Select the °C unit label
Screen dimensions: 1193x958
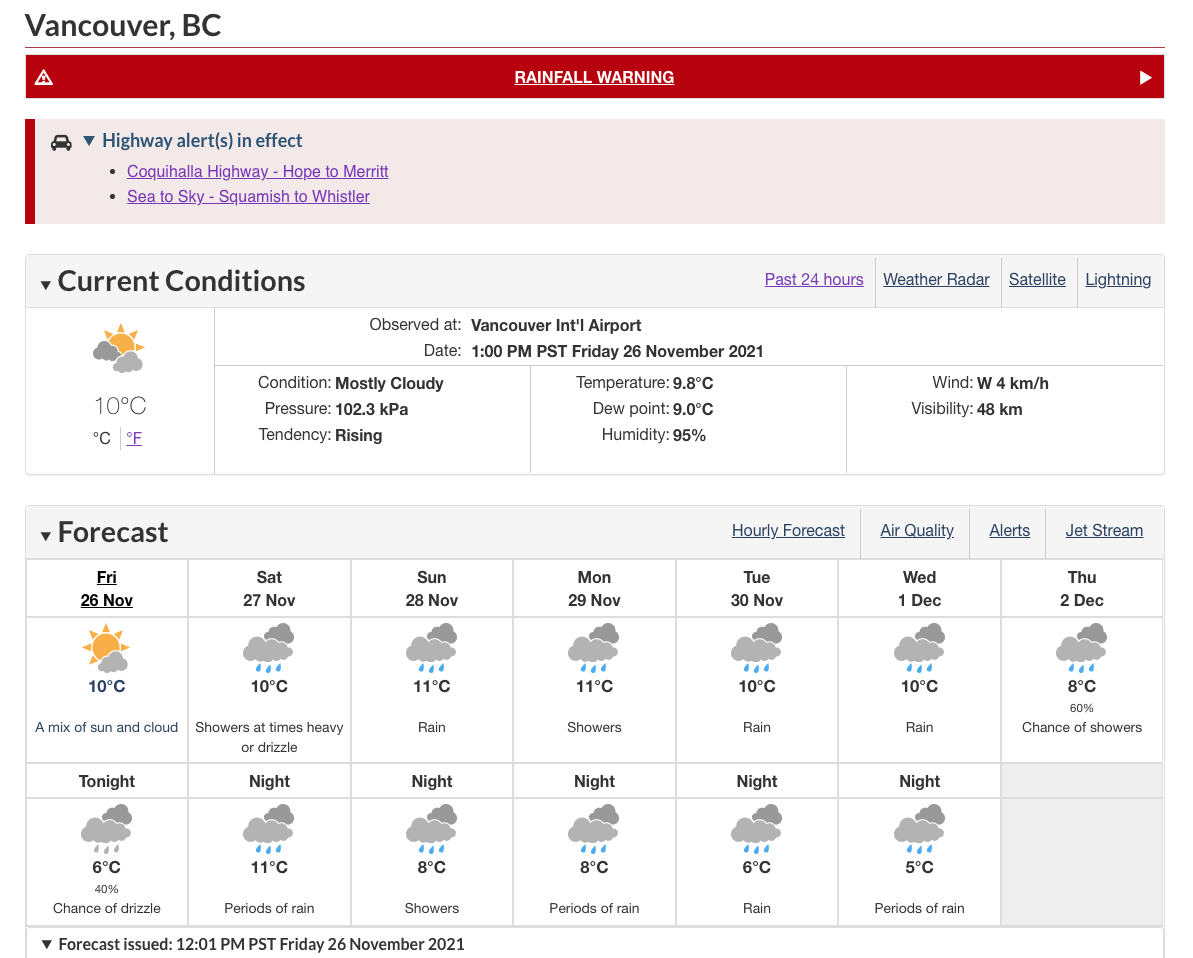(102, 438)
